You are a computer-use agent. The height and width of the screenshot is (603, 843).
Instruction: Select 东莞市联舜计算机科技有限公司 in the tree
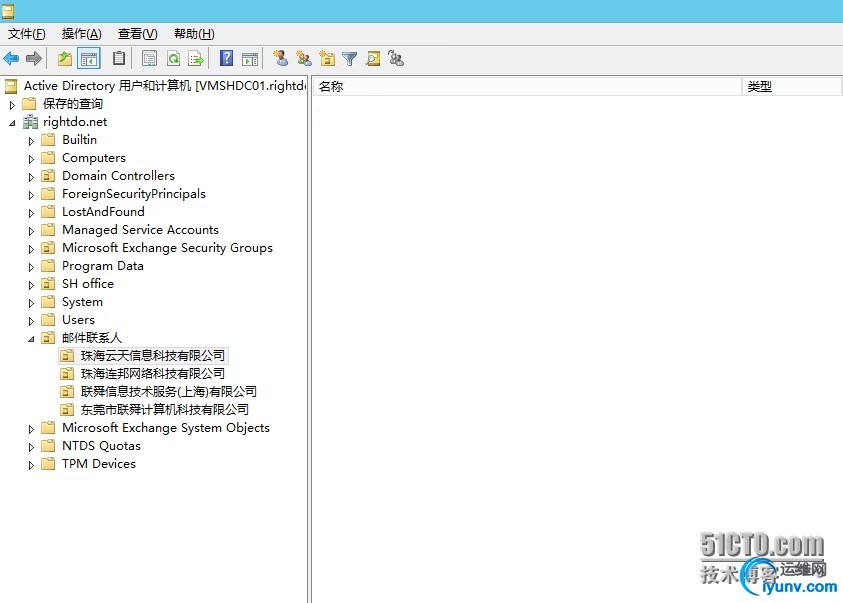coord(165,410)
